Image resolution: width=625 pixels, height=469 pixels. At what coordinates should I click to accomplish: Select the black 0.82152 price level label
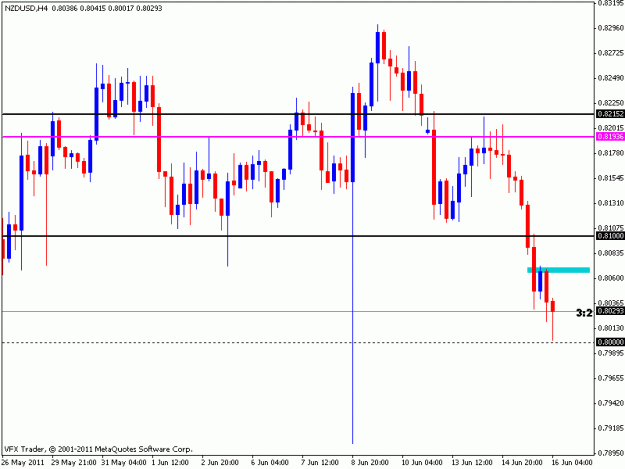611,114
